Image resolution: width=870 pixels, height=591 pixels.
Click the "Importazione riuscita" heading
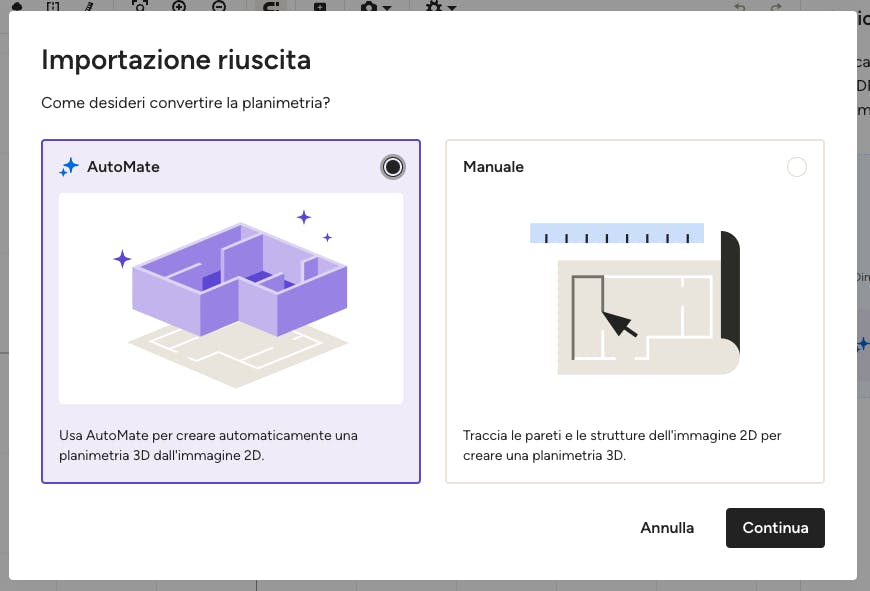176,60
